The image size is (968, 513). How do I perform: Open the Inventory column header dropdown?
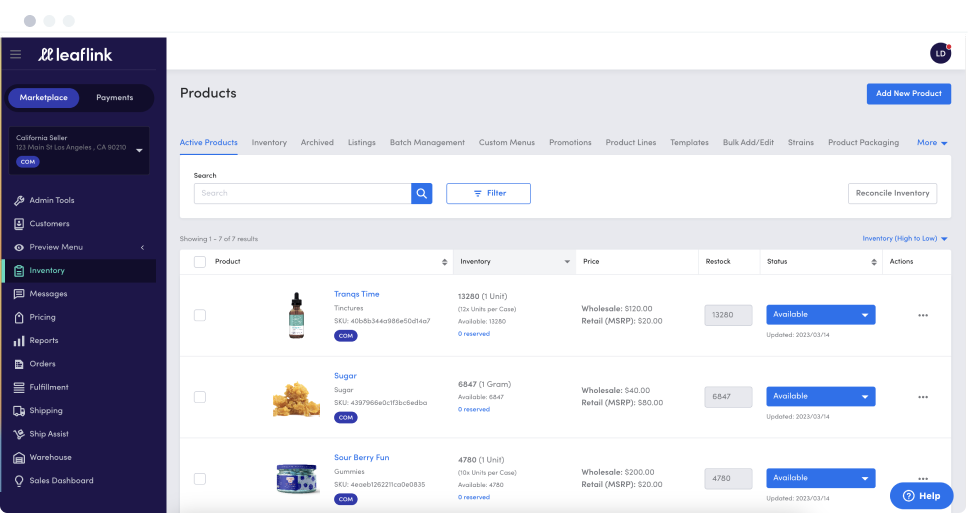tap(567, 262)
